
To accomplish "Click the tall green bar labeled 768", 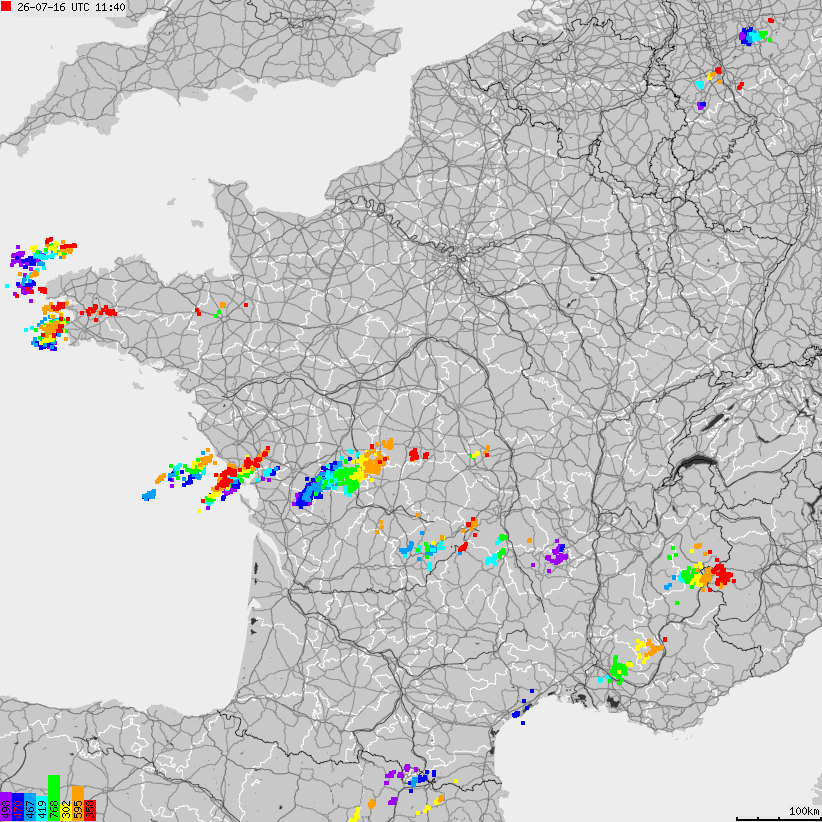I will [x=54, y=798].
